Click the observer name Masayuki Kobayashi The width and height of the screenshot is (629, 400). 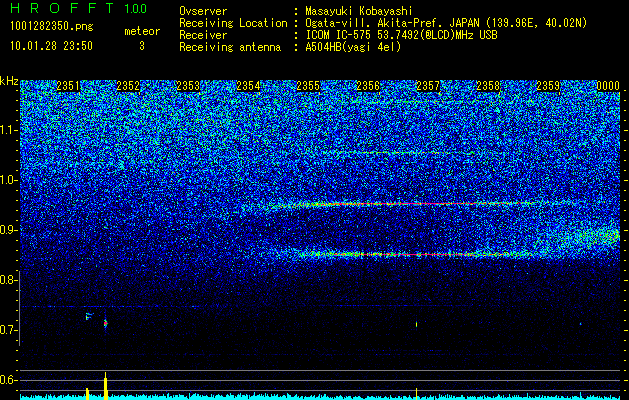(358, 11)
